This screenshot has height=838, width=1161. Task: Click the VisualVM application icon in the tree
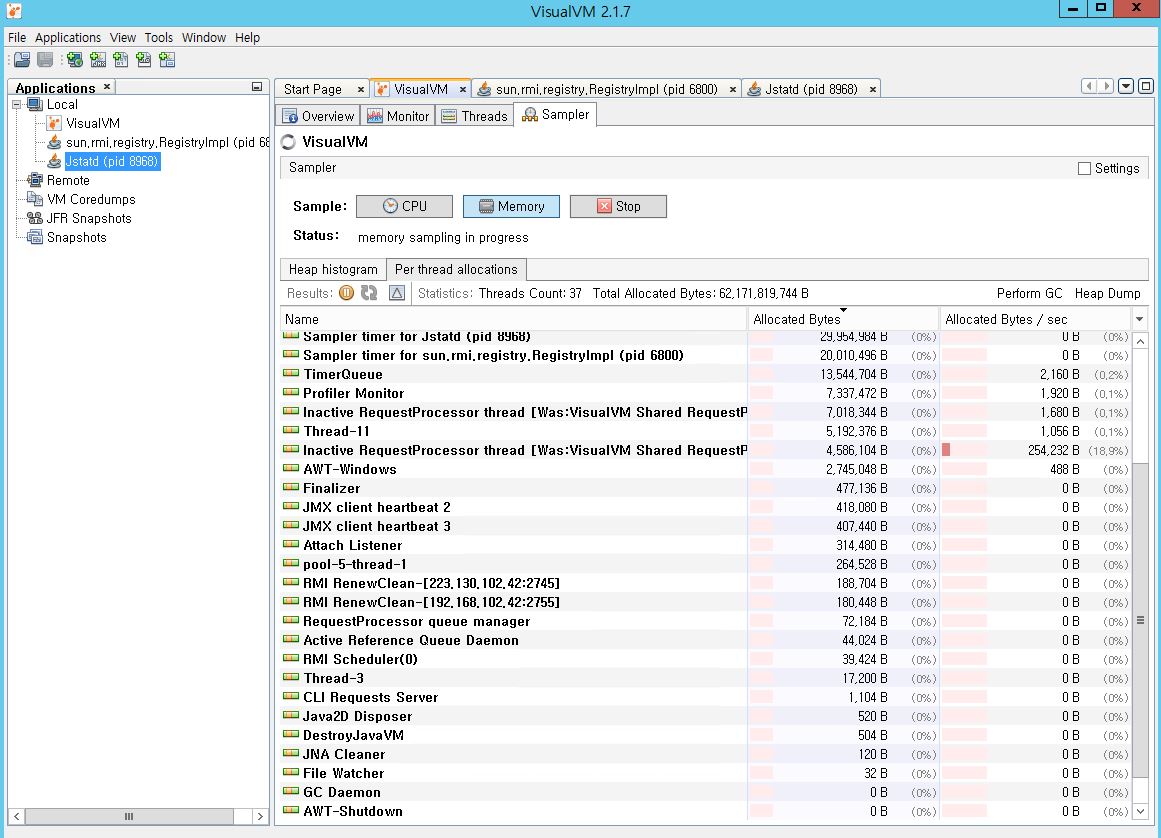pyautogui.click(x=54, y=124)
